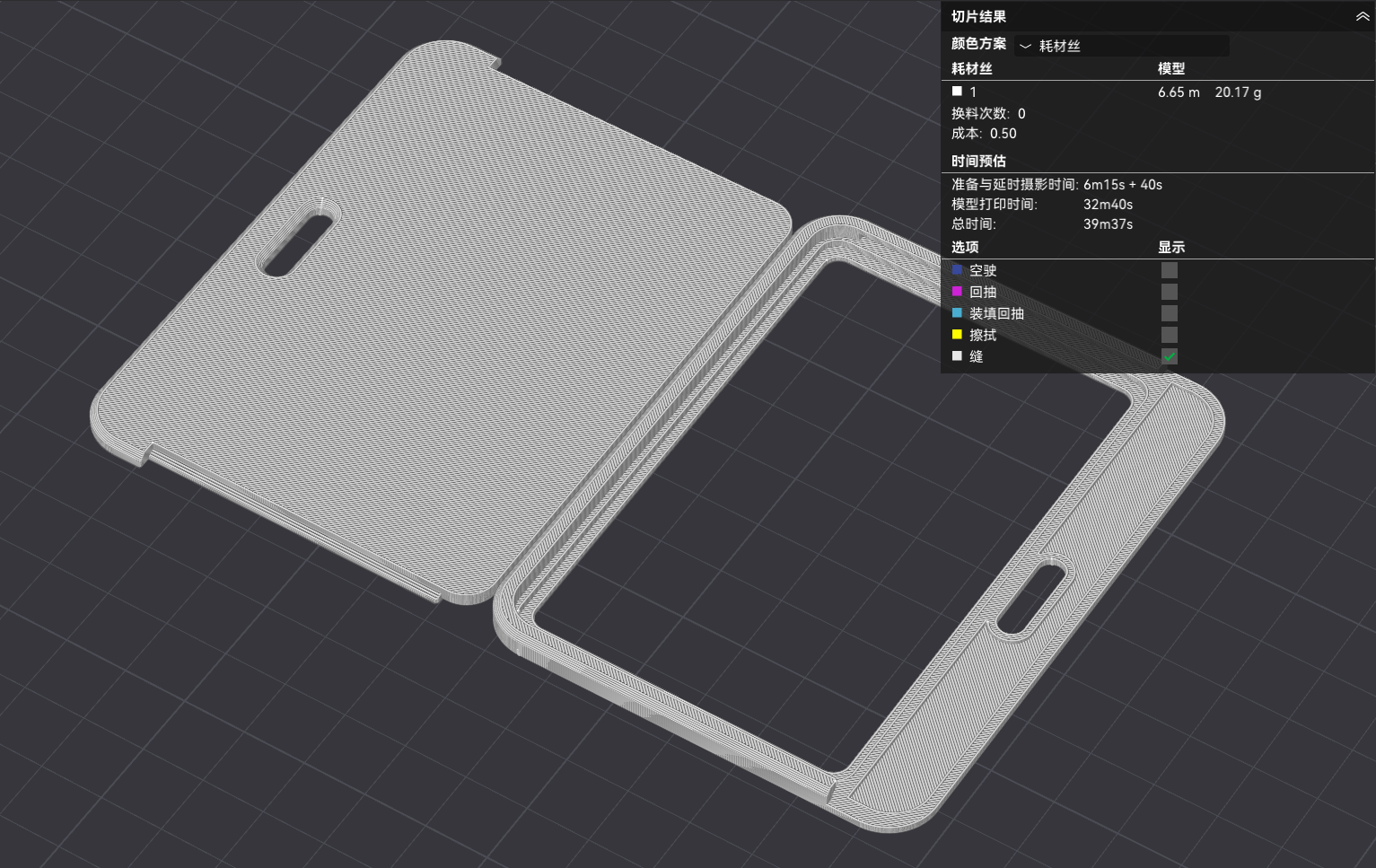Click the 装填回抽 option label
The image size is (1376, 868).
[x=996, y=313]
